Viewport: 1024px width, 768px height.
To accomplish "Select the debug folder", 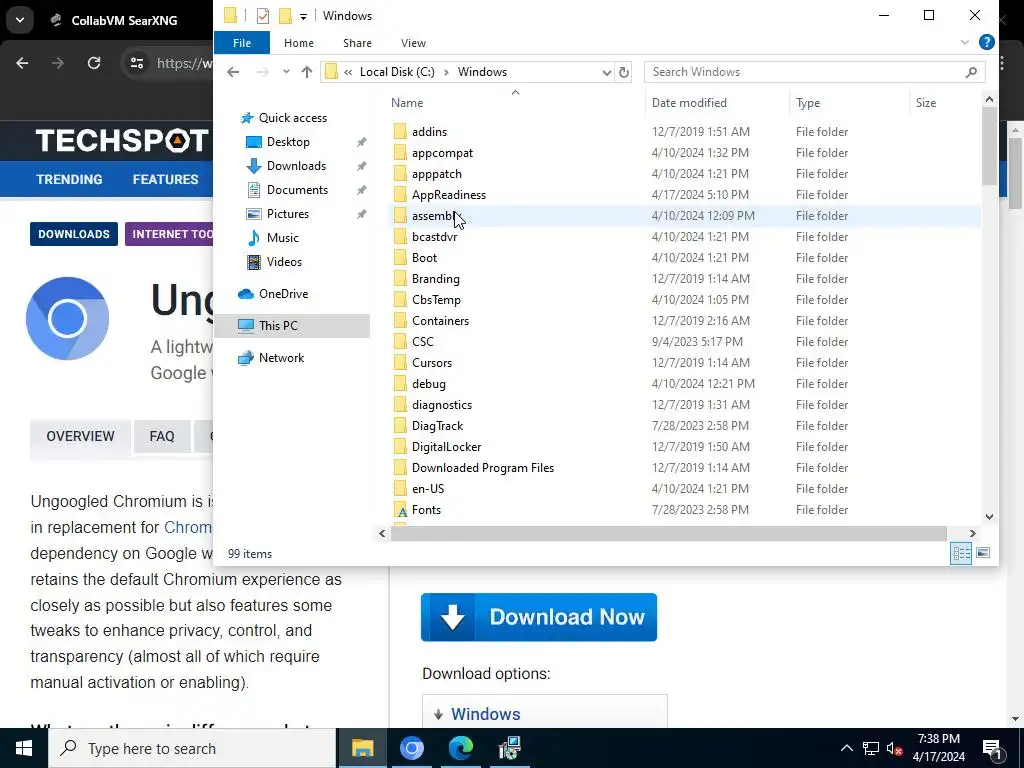I will click(428, 384).
